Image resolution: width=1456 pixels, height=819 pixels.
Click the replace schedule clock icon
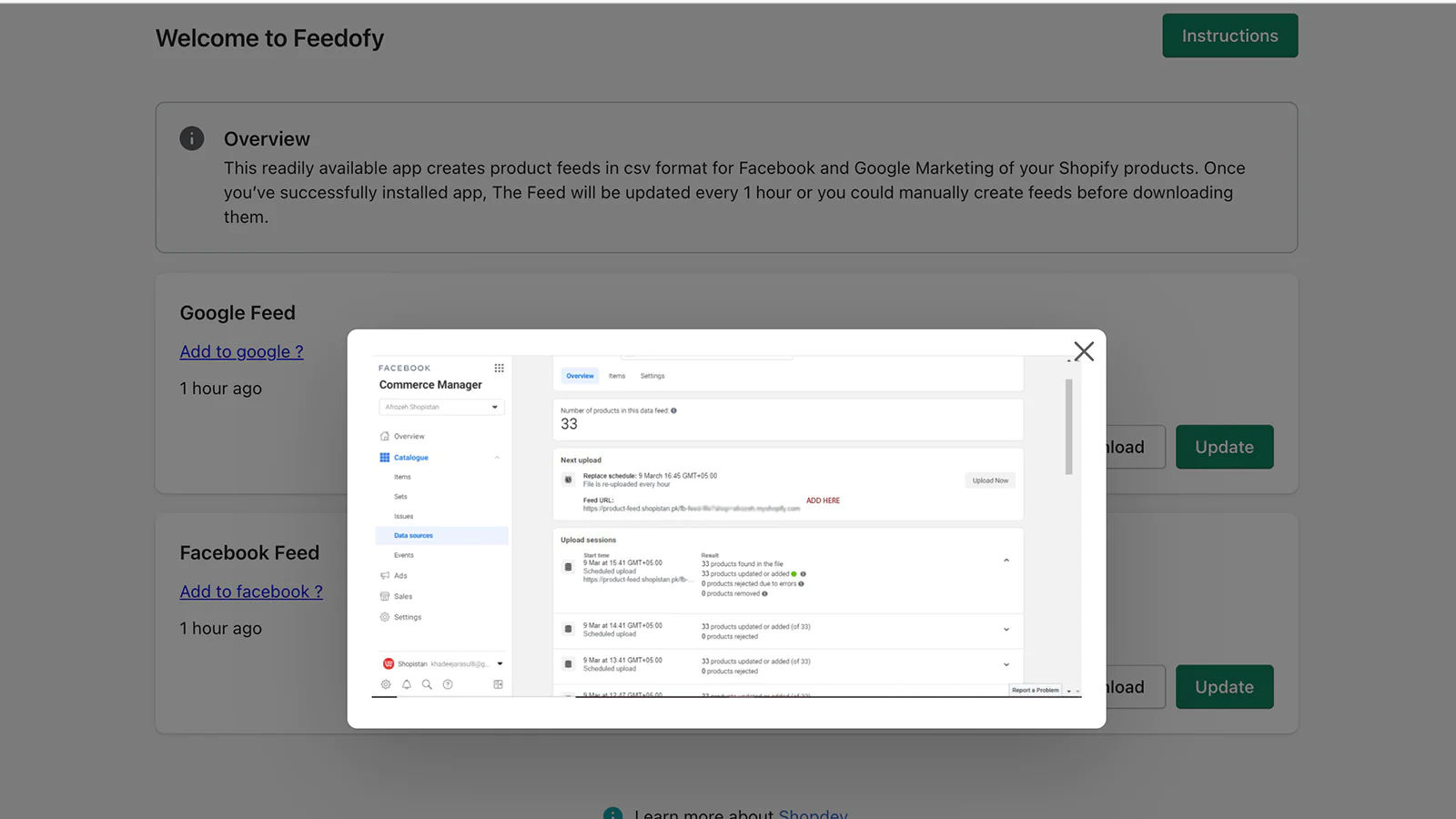569,480
